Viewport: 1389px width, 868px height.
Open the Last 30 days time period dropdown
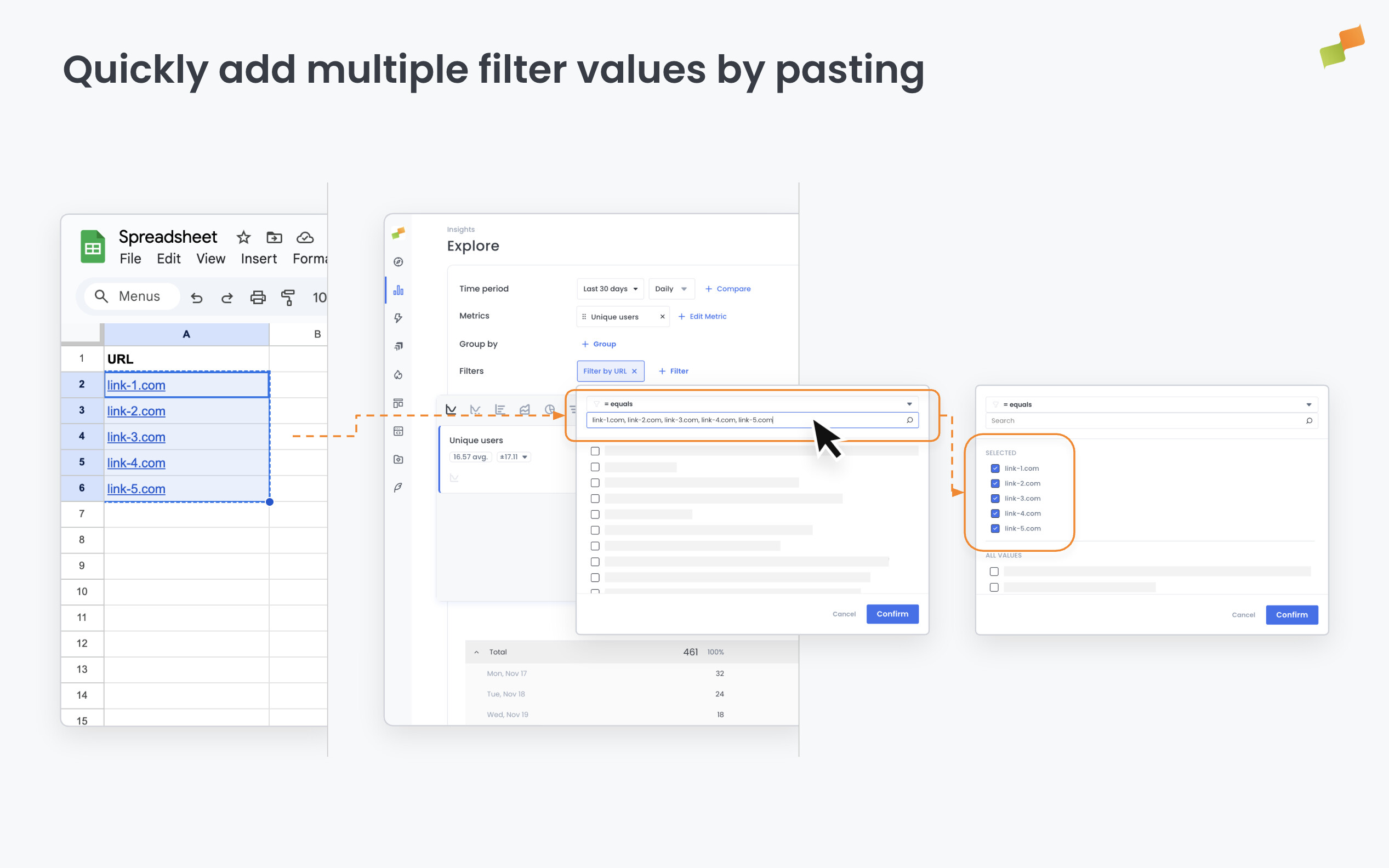(x=610, y=288)
